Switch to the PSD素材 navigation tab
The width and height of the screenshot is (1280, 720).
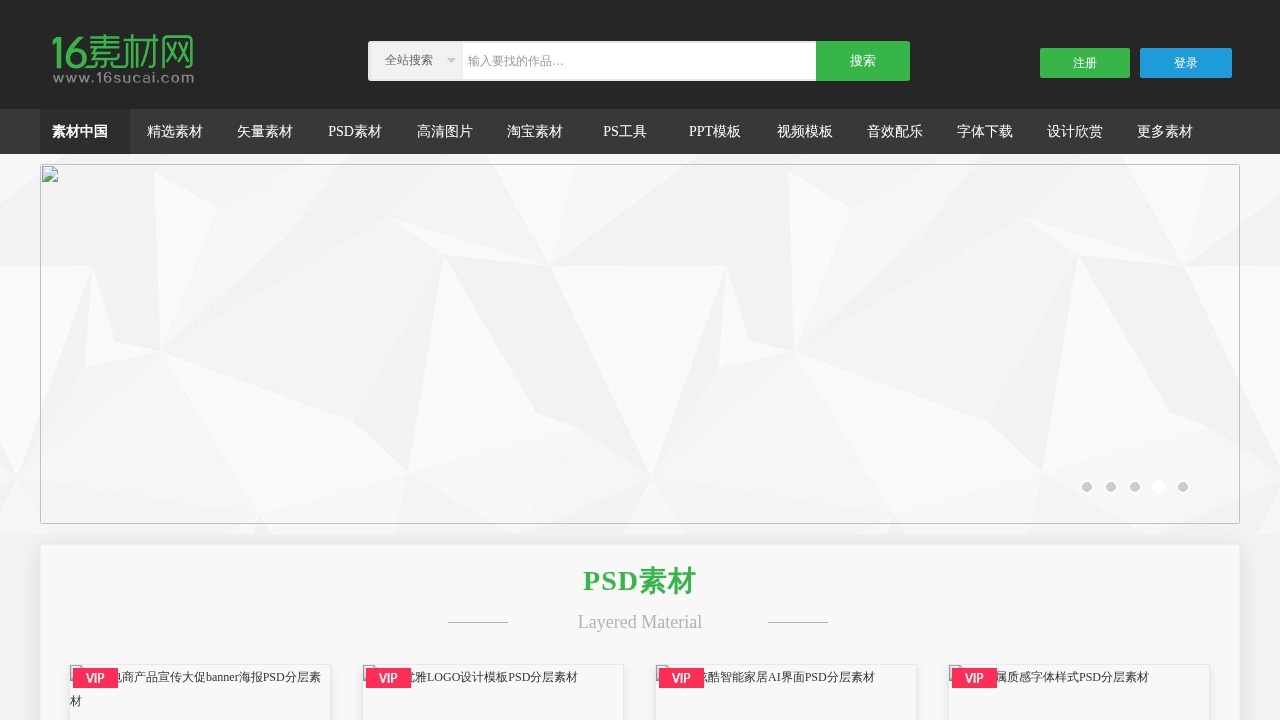[355, 131]
